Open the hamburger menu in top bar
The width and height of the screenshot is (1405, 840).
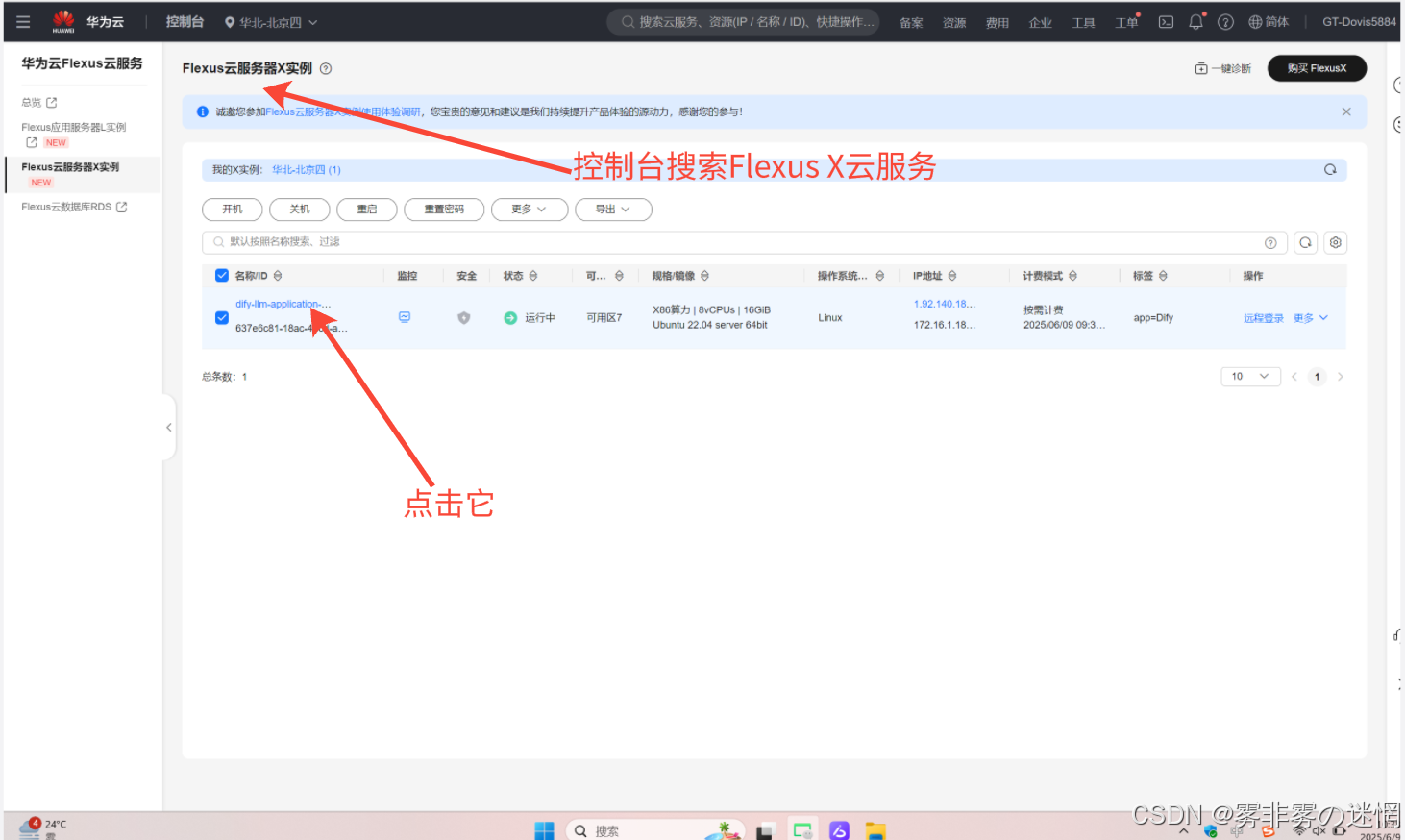click(x=23, y=22)
